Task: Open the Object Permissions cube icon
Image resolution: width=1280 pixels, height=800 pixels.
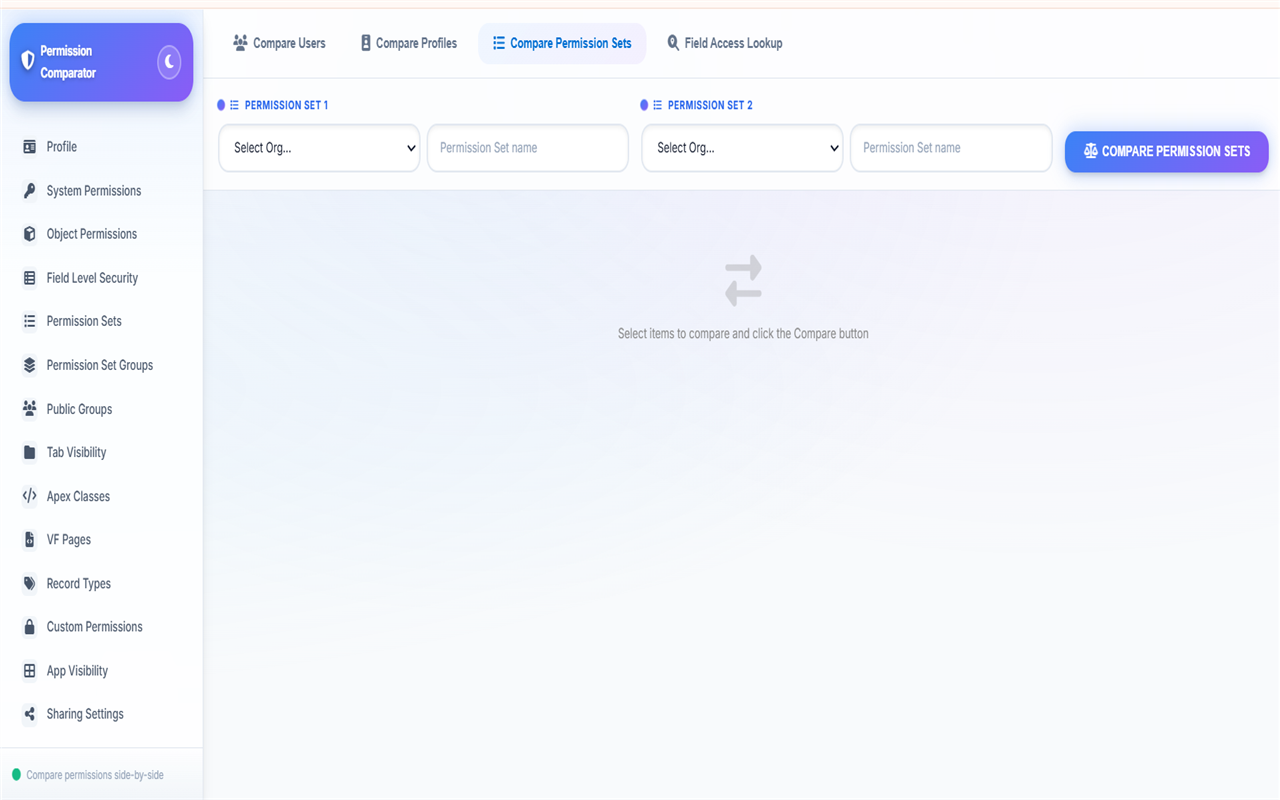Action: 29,234
